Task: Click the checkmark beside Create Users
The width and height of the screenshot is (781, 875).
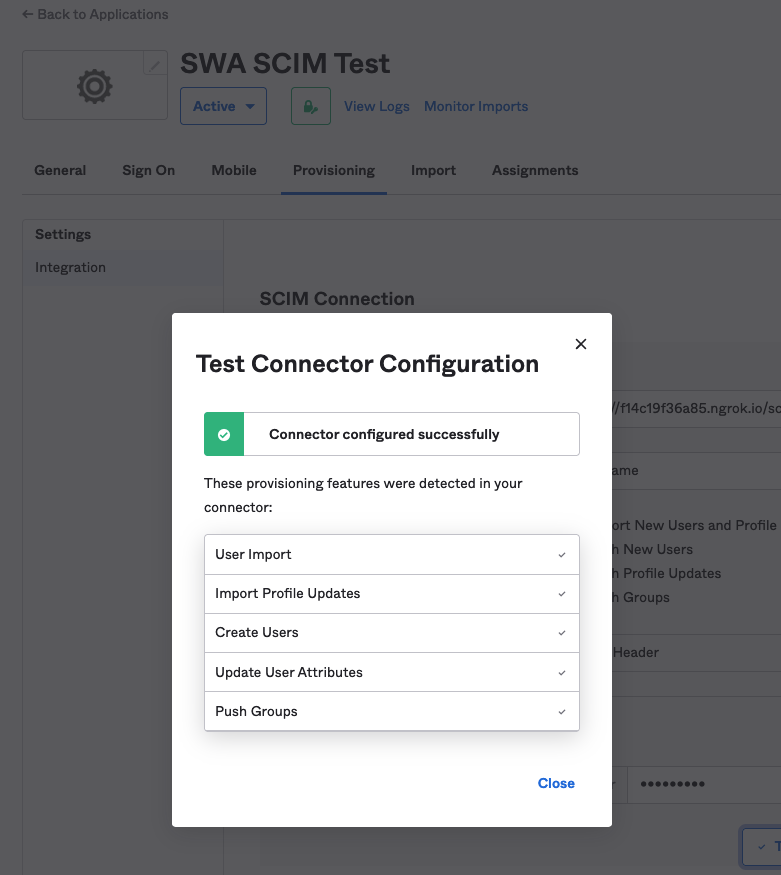Action: 562,633
